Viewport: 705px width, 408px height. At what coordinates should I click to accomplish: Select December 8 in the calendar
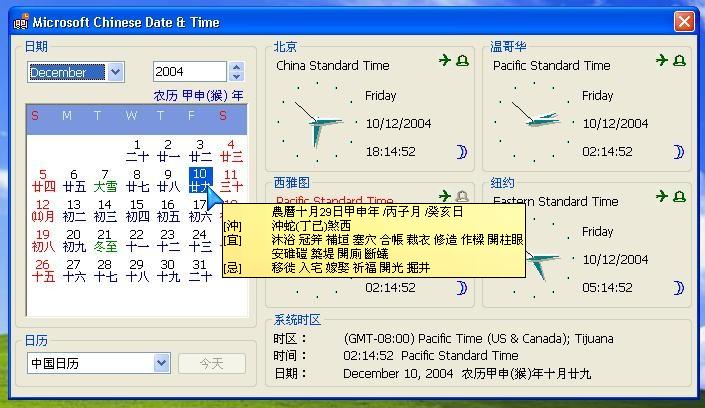pos(137,180)
